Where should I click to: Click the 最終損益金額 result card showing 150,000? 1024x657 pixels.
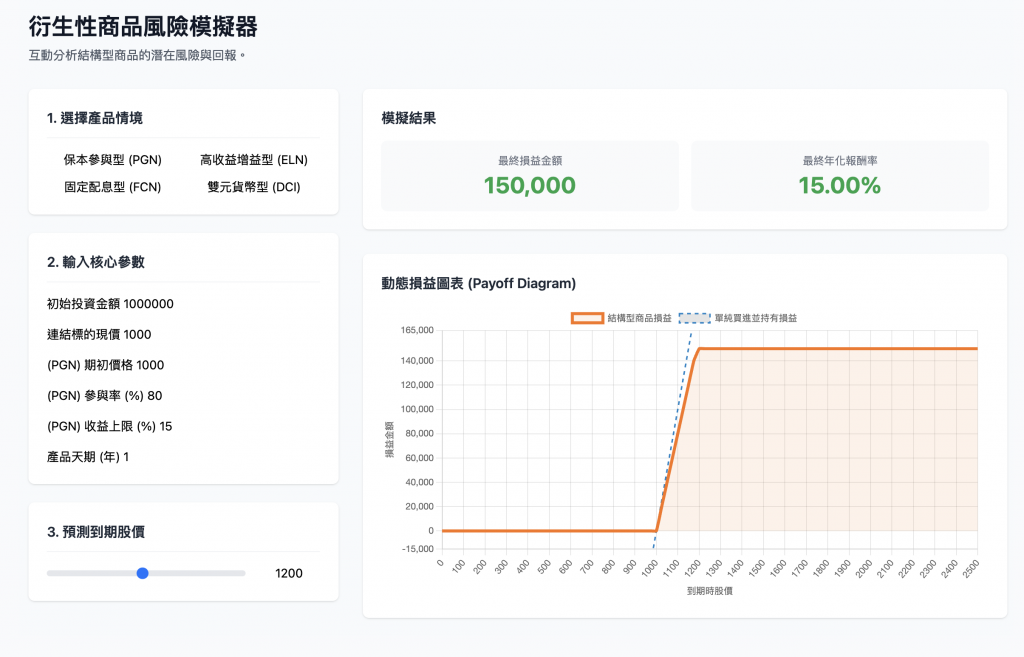pos(530,176)
